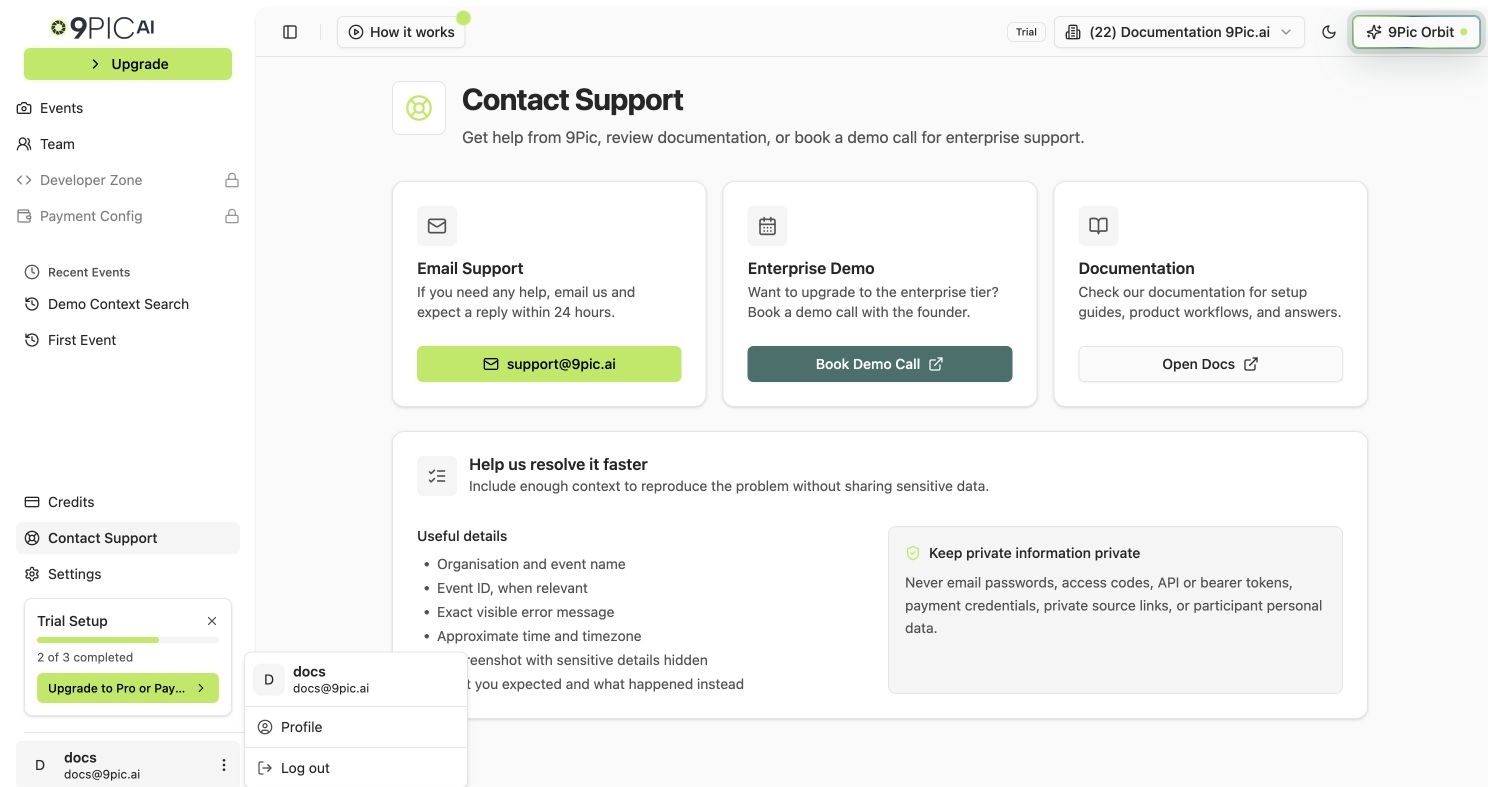Click the 'Event ID, when relevant' bullet
This screenshot has width=1488, height=787.
point(512,588)
